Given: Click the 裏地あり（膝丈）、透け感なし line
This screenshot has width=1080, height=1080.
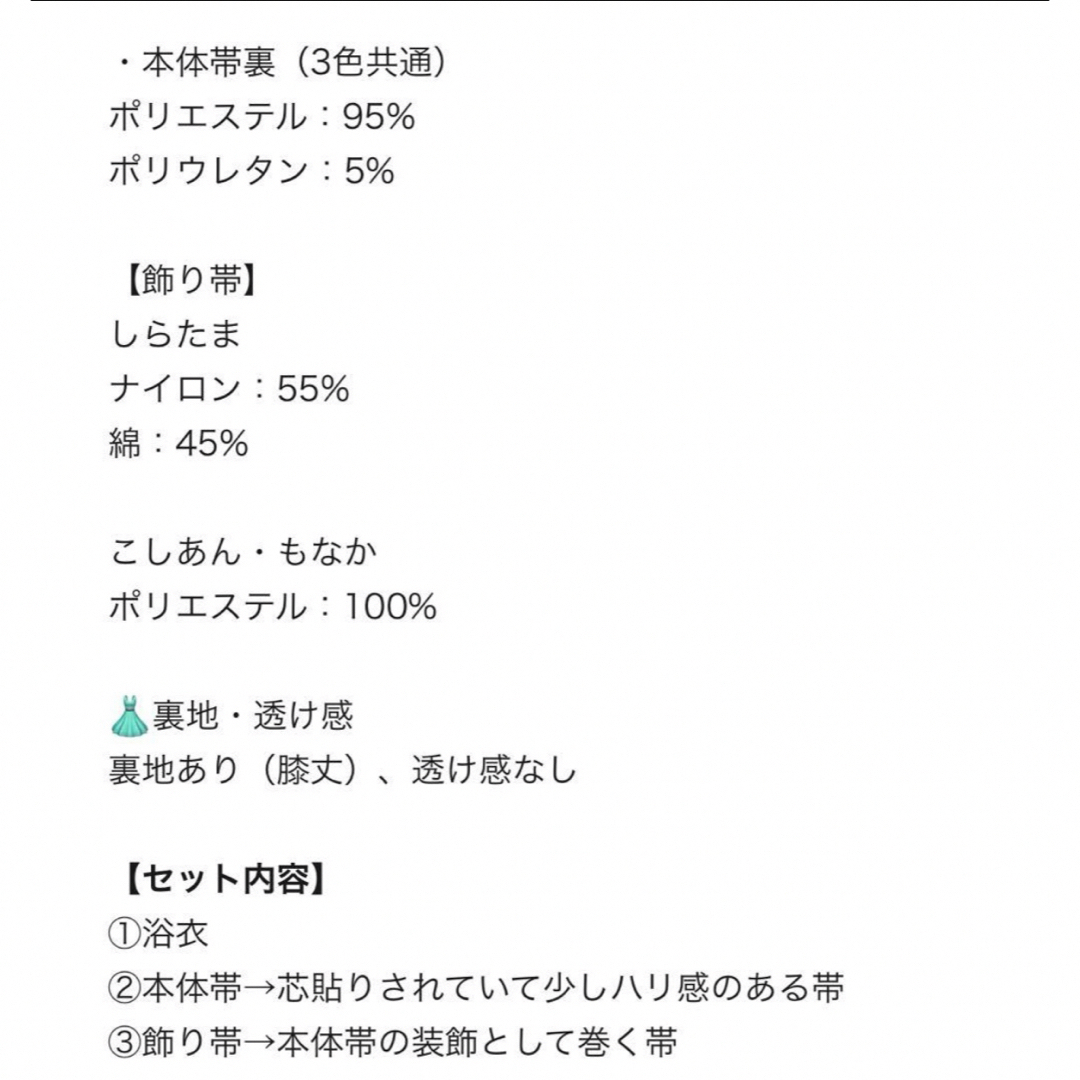Looking at the screenshot, I should 342,770.
